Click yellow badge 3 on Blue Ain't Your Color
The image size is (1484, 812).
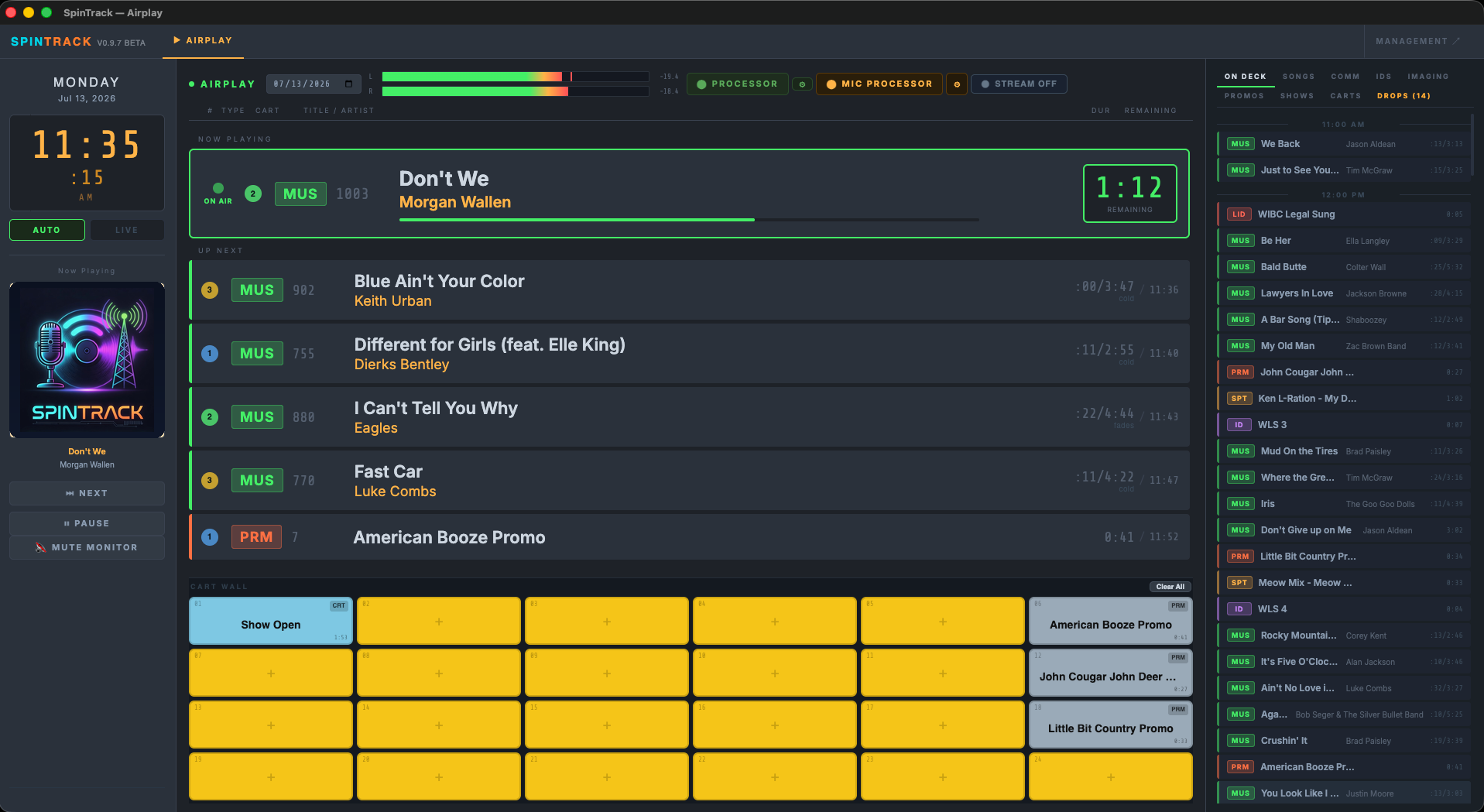[x=210, y=290]
